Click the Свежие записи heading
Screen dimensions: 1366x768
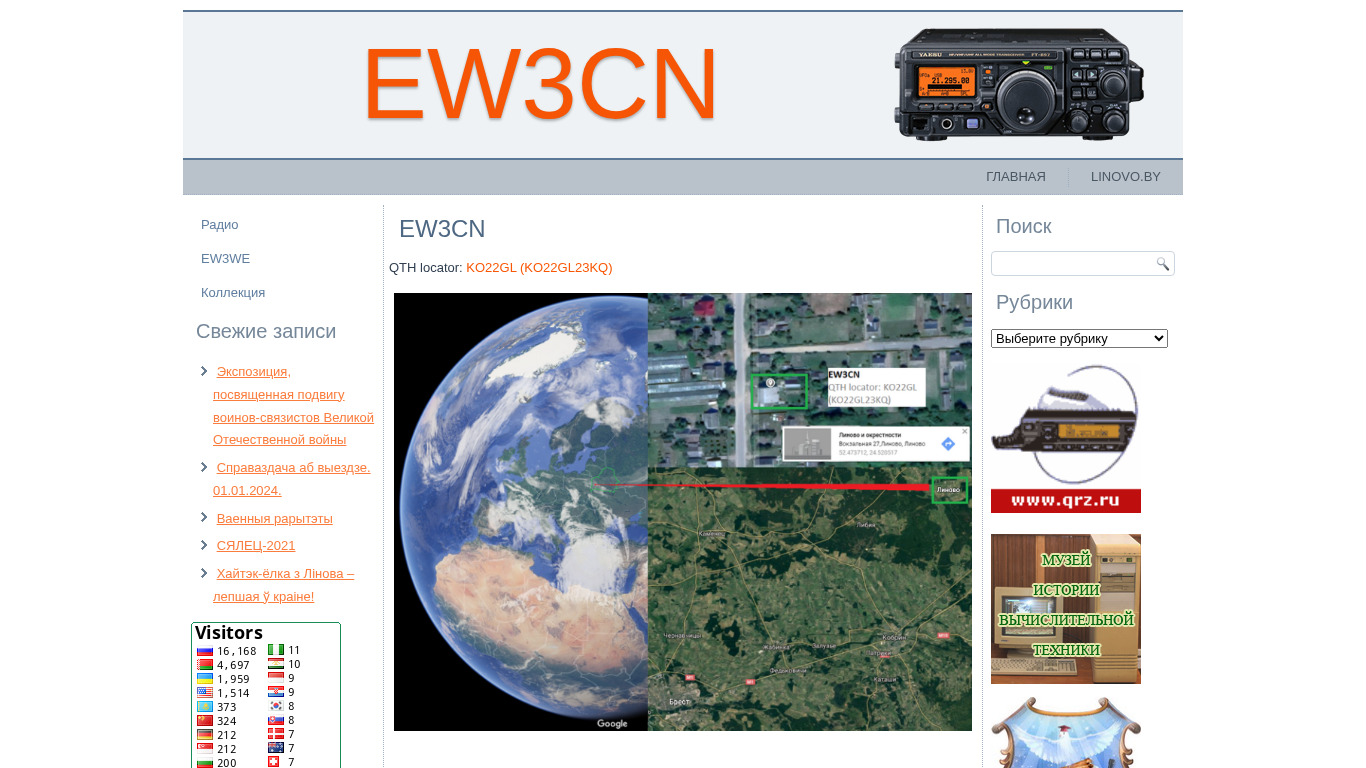[x=266, y=332]
